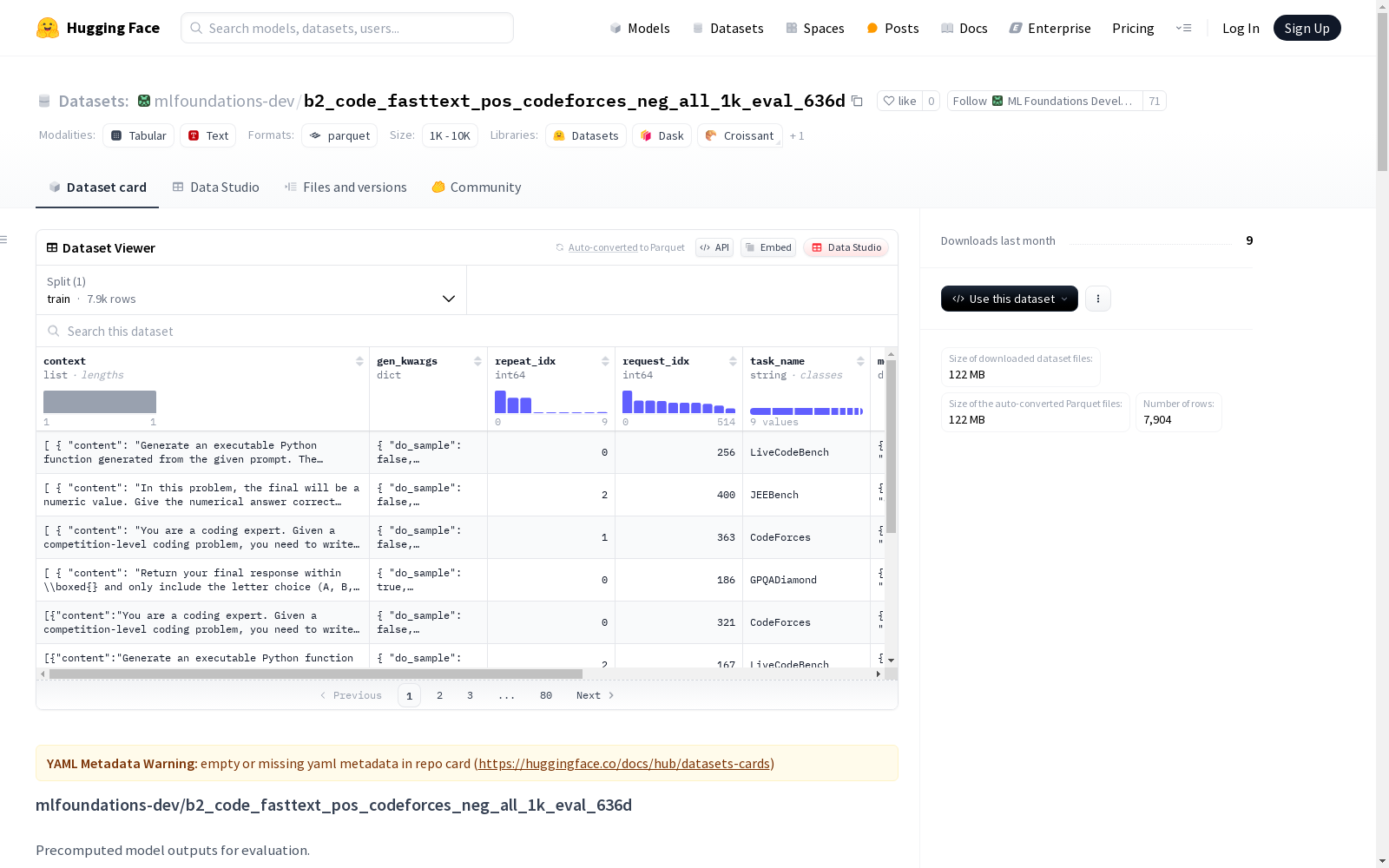Click the repeat_idx histogram first bar
This screenshot has height=868, width=1389.
coord(500,402)
